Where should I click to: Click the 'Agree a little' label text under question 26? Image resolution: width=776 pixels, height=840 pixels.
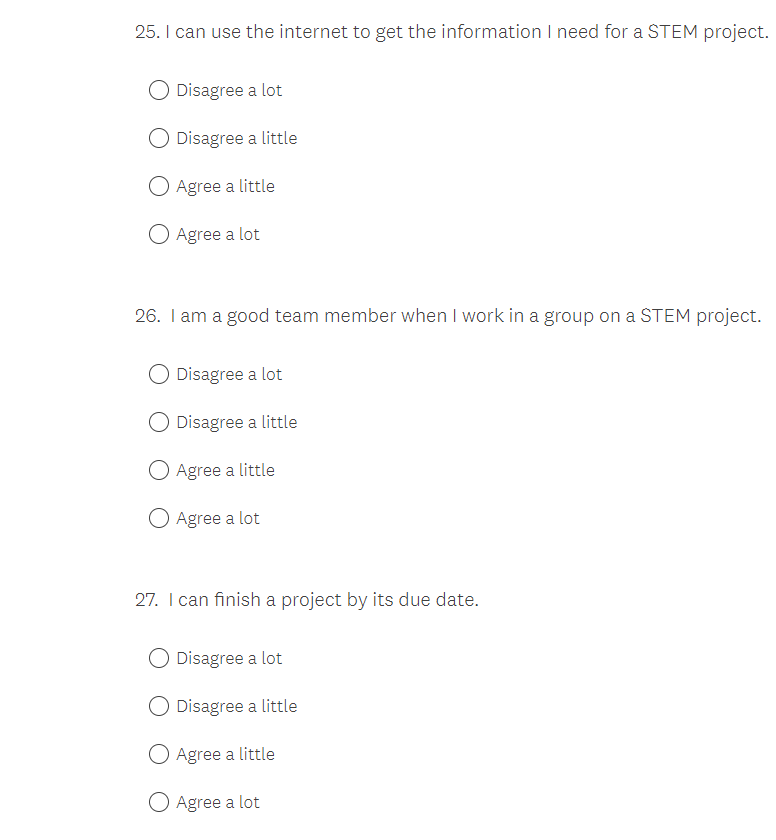tap(225, 471)
